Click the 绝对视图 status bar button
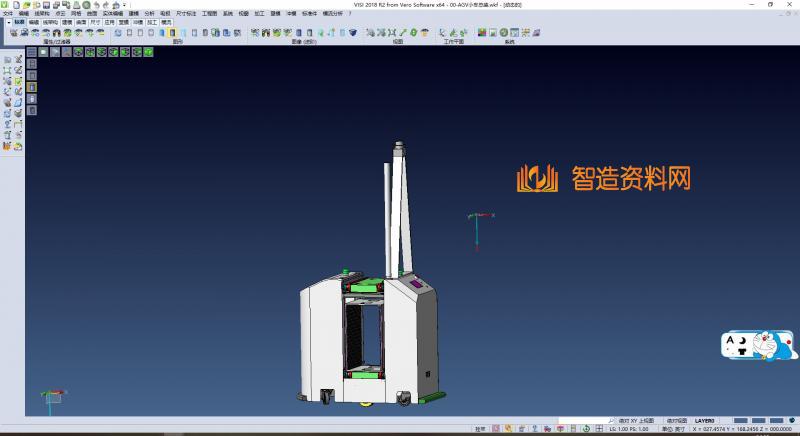800x436 pixels. [x=676, y=420]
